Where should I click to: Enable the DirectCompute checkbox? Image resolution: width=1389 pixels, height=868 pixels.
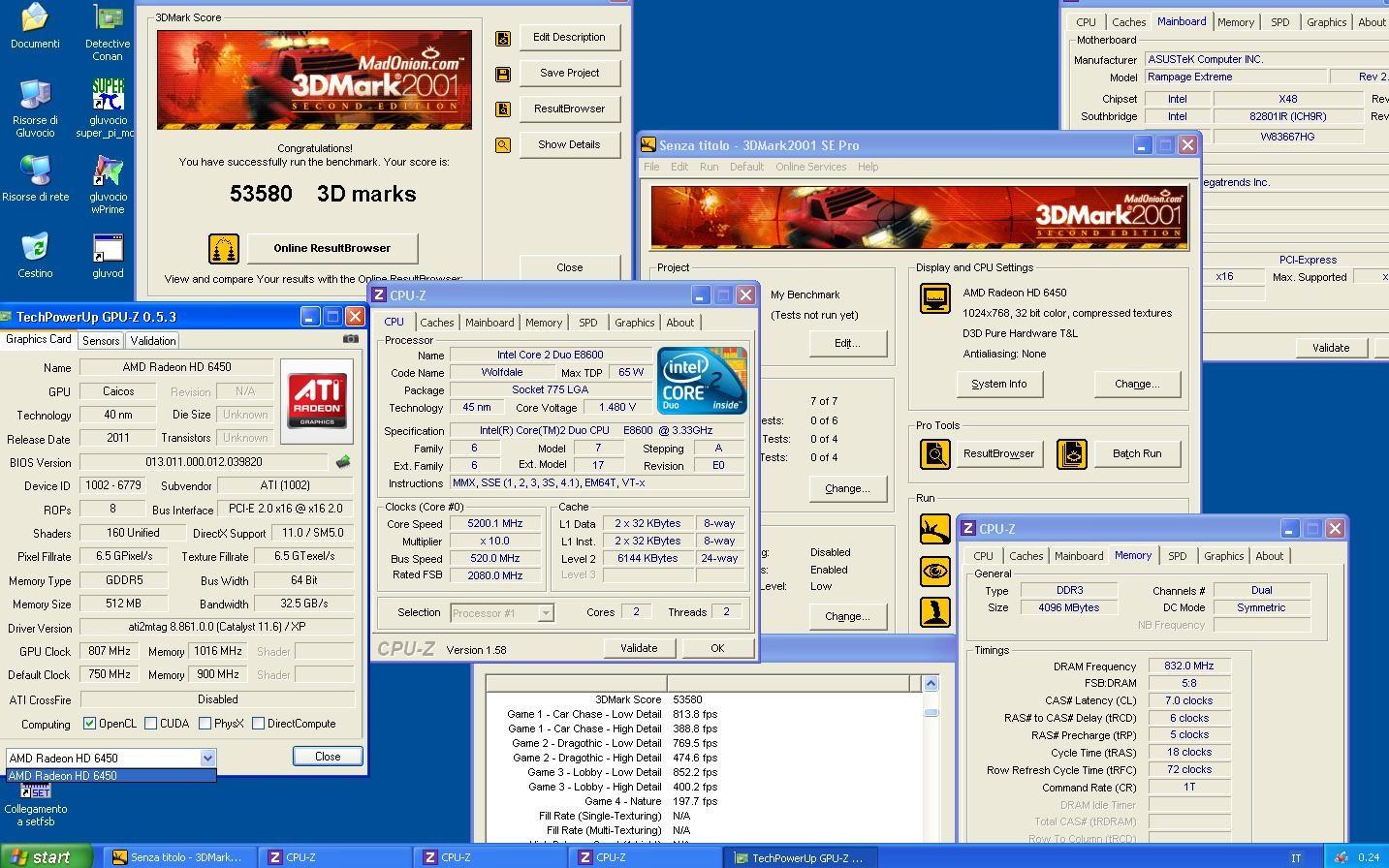(x=258, y=724)
